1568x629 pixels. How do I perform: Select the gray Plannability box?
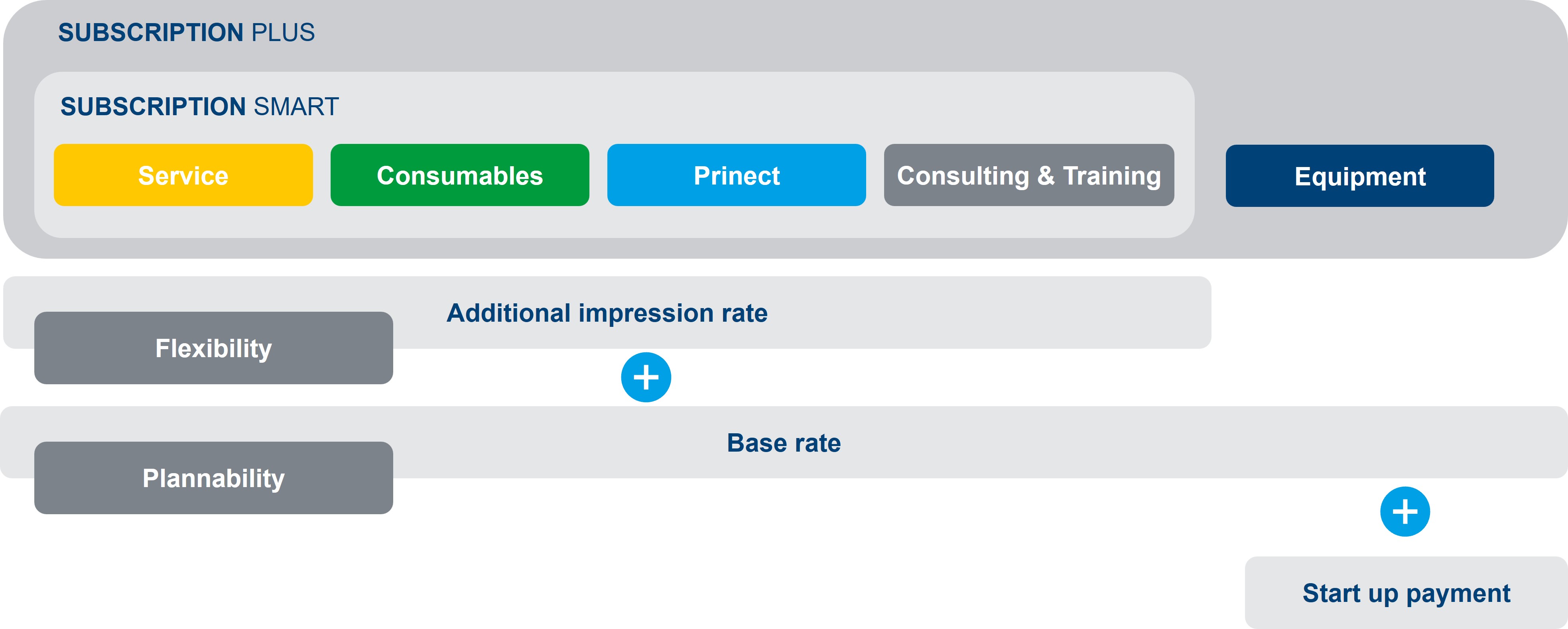click(x=214, y=478)
